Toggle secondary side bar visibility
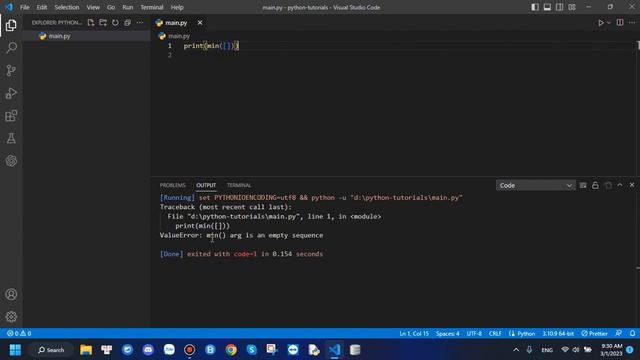 click(x=560, y=7)
